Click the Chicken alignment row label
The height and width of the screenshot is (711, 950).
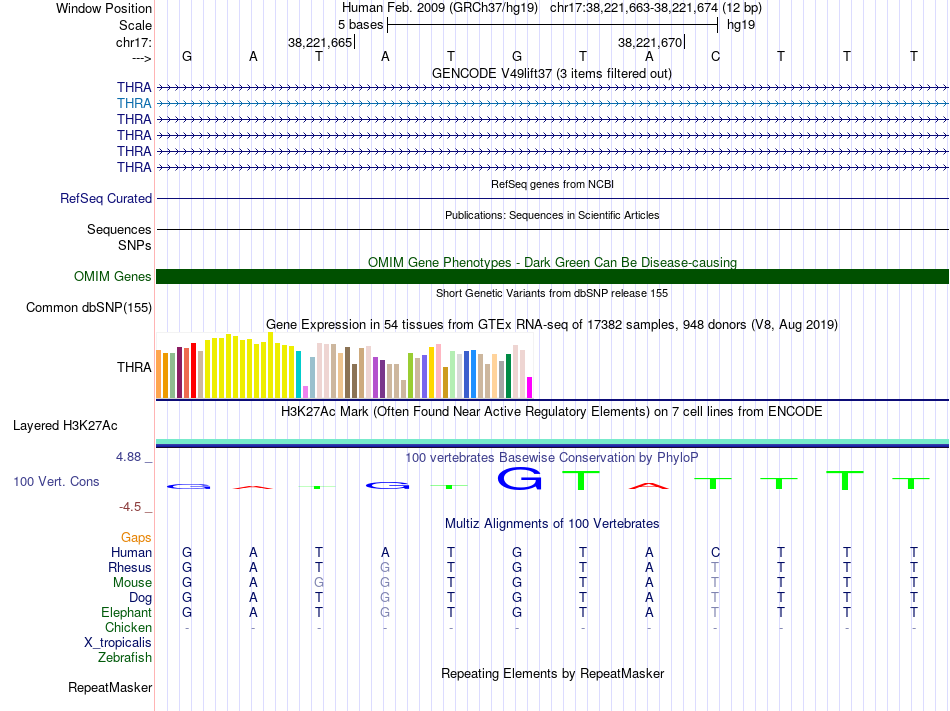tap(128, 627)
